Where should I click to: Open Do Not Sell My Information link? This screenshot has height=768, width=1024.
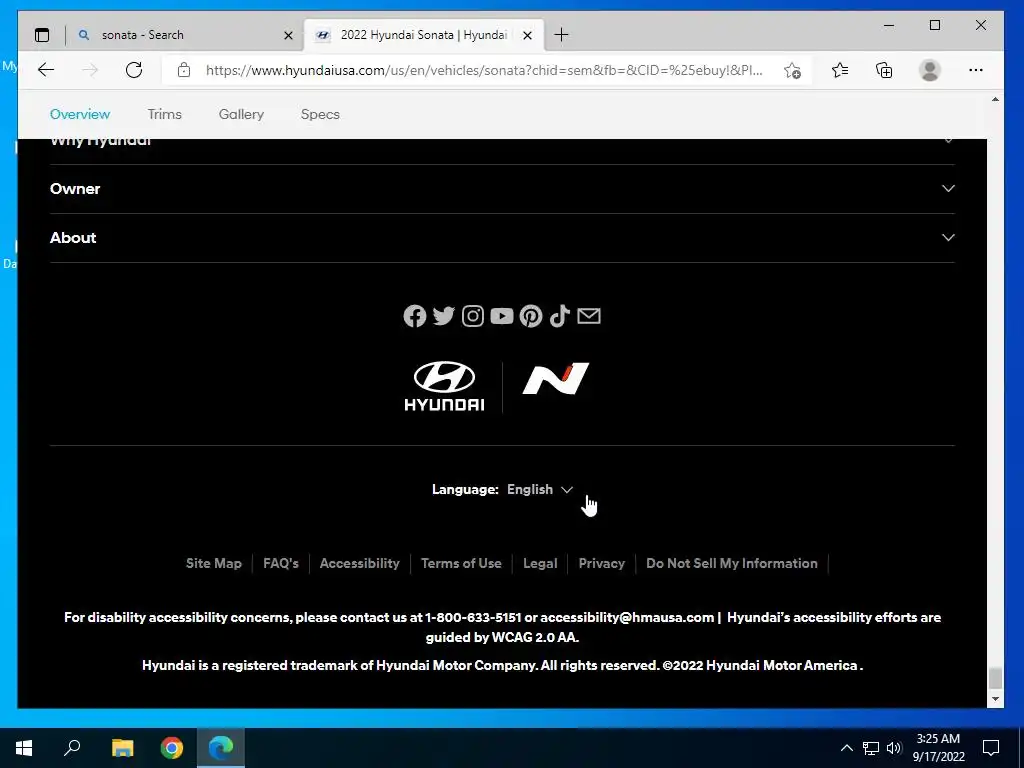(731, 564)
